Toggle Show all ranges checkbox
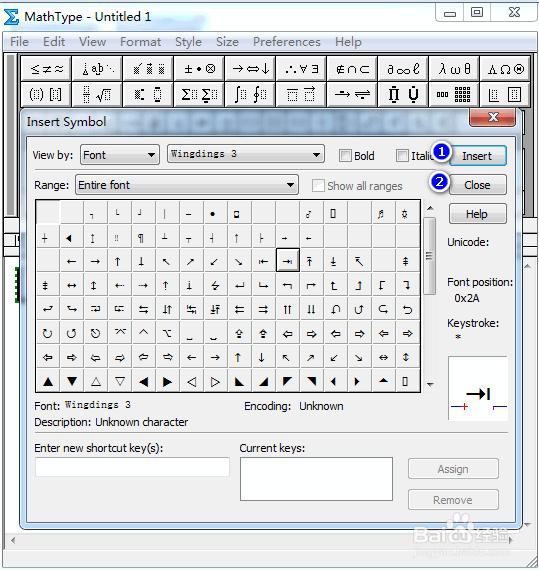The height and width of the screenshot is (570, 539). (x=318, y=185)
